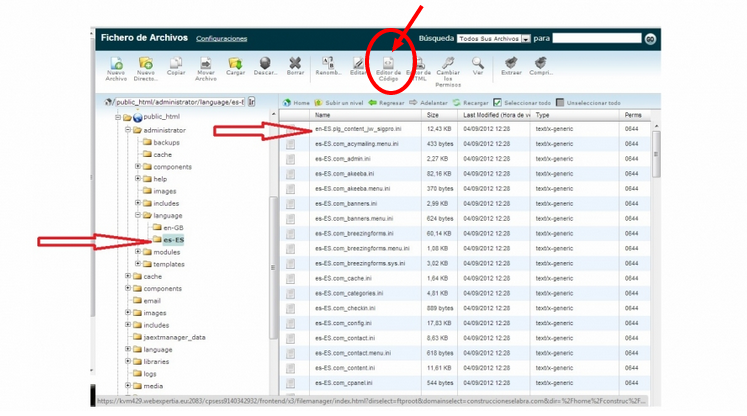Click the Cargar upload icon

(x=235, y=63)
